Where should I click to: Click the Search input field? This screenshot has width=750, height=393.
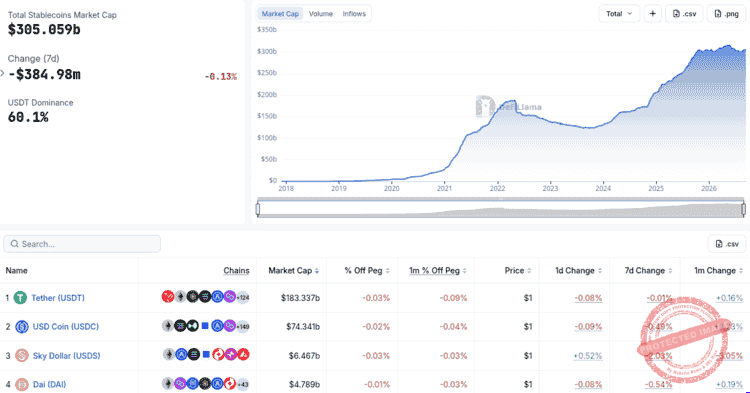pos(82,244)
